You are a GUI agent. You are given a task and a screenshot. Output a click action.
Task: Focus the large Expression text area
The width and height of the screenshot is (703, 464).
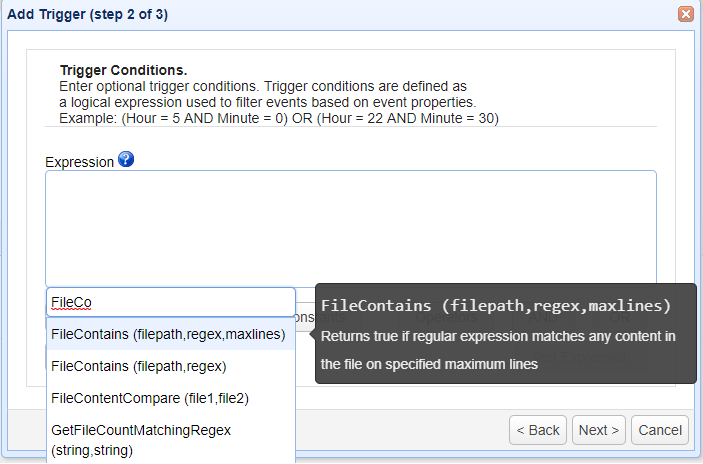(350, 227)
